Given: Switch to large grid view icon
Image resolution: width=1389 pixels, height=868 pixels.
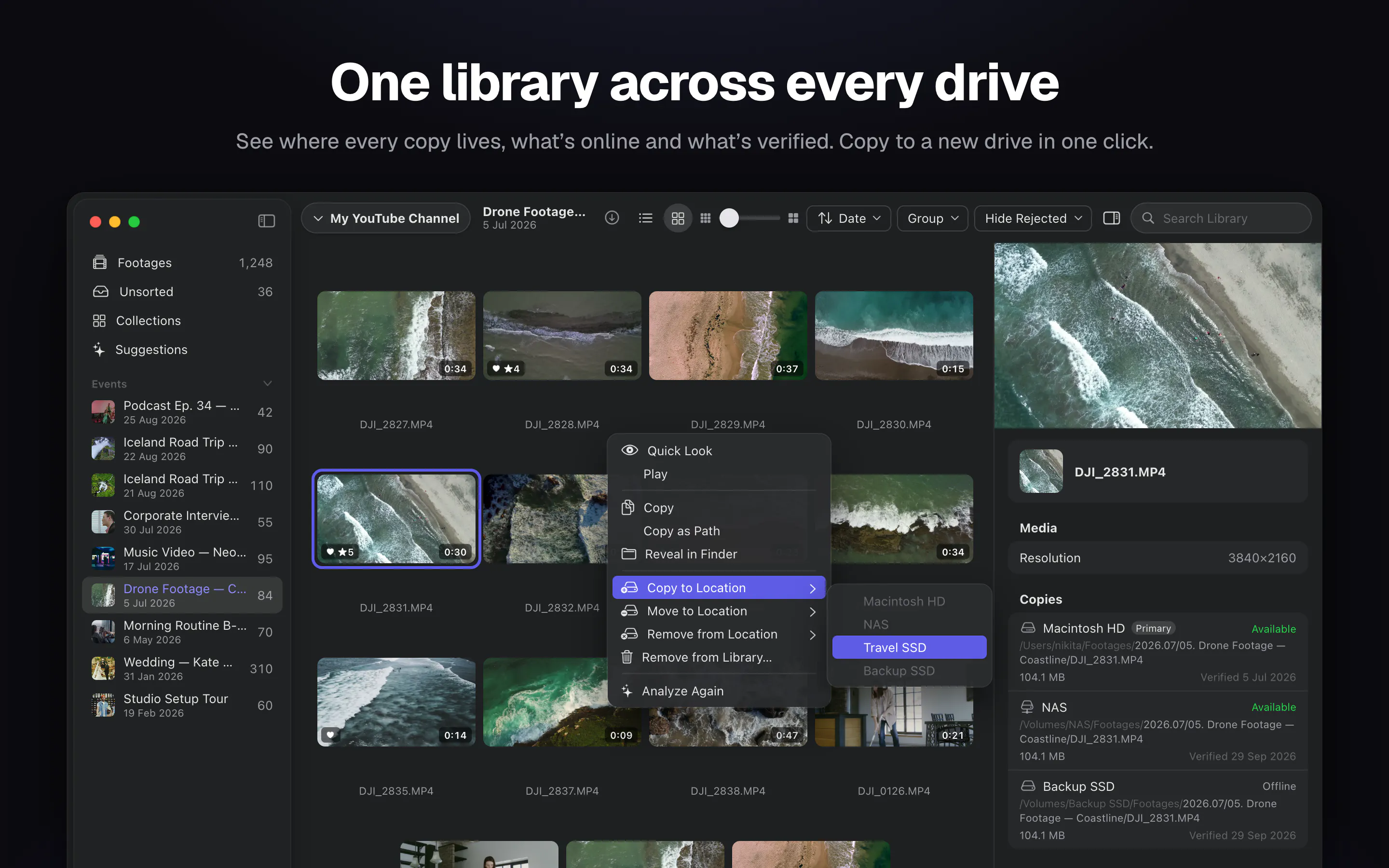Looking at the screenshot, I should click(x=678, y=218).
